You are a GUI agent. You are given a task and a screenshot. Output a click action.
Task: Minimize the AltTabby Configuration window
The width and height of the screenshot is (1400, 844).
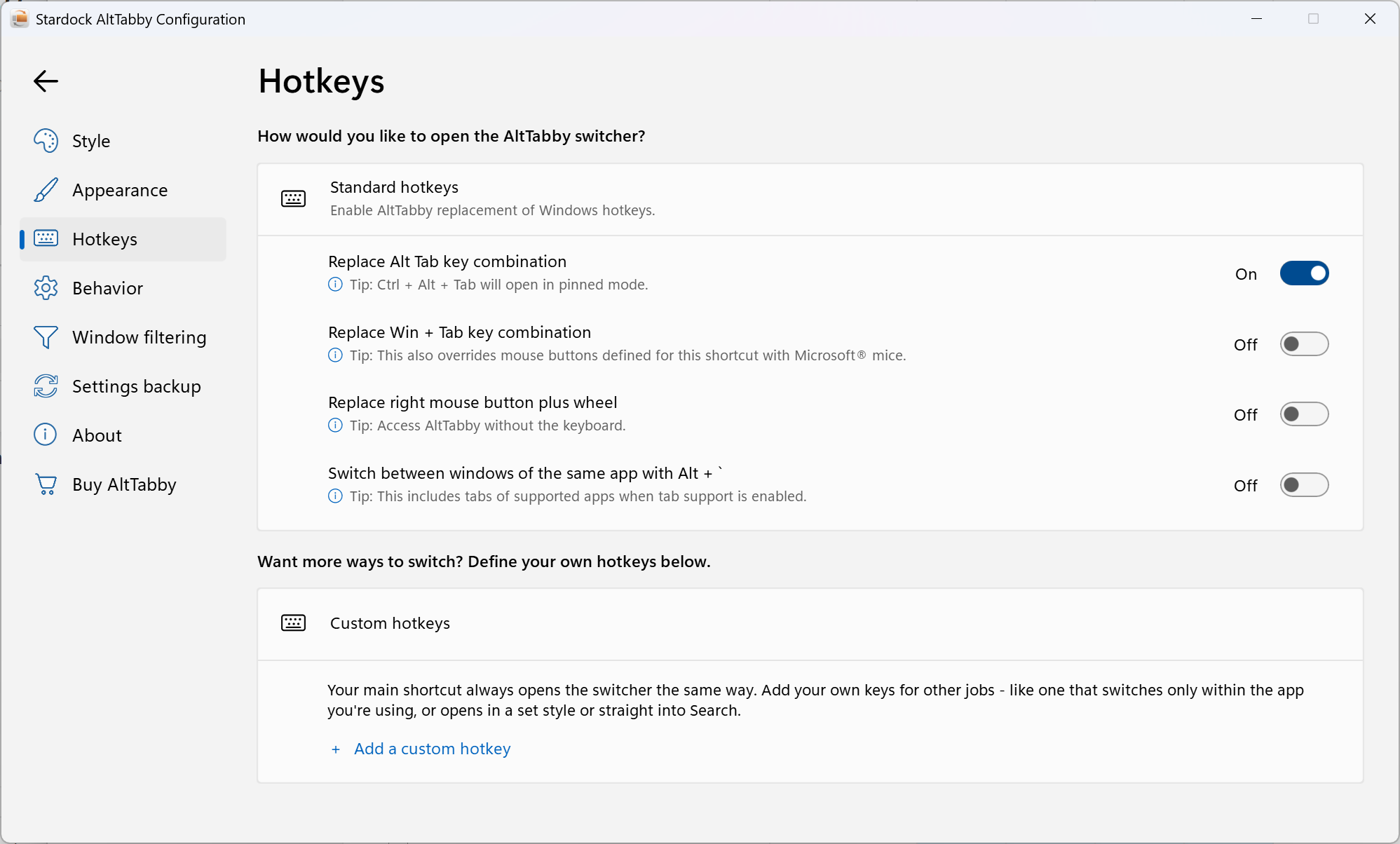[x=1257, y=19]
